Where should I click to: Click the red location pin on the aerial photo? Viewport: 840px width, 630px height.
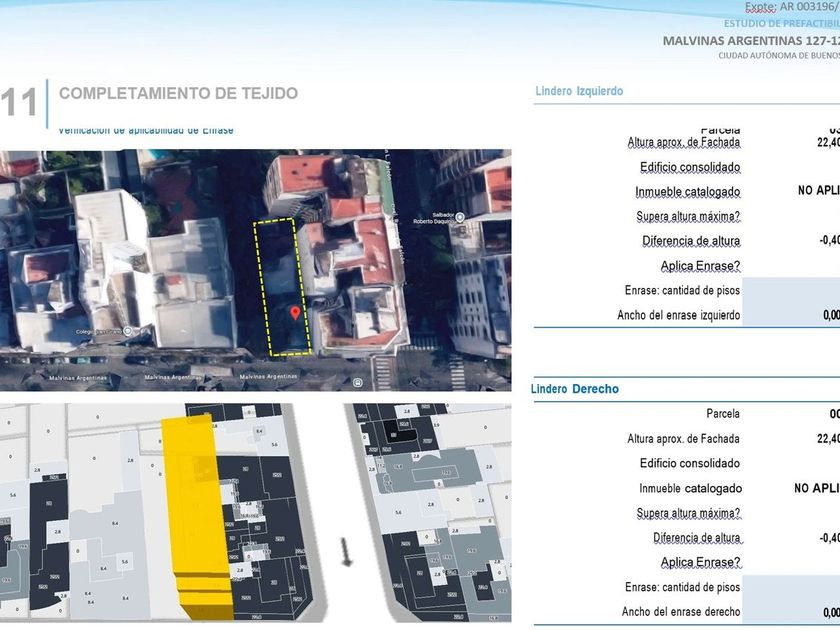[295, 313]
